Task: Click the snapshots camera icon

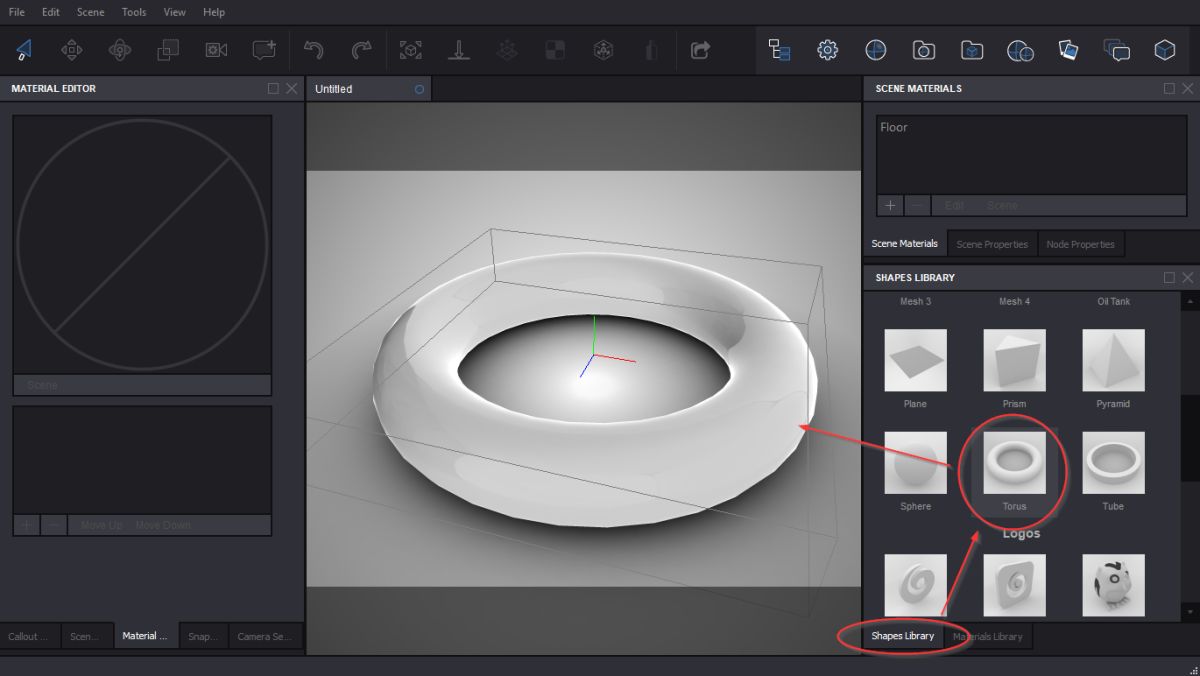Action: tap(924, 49)
